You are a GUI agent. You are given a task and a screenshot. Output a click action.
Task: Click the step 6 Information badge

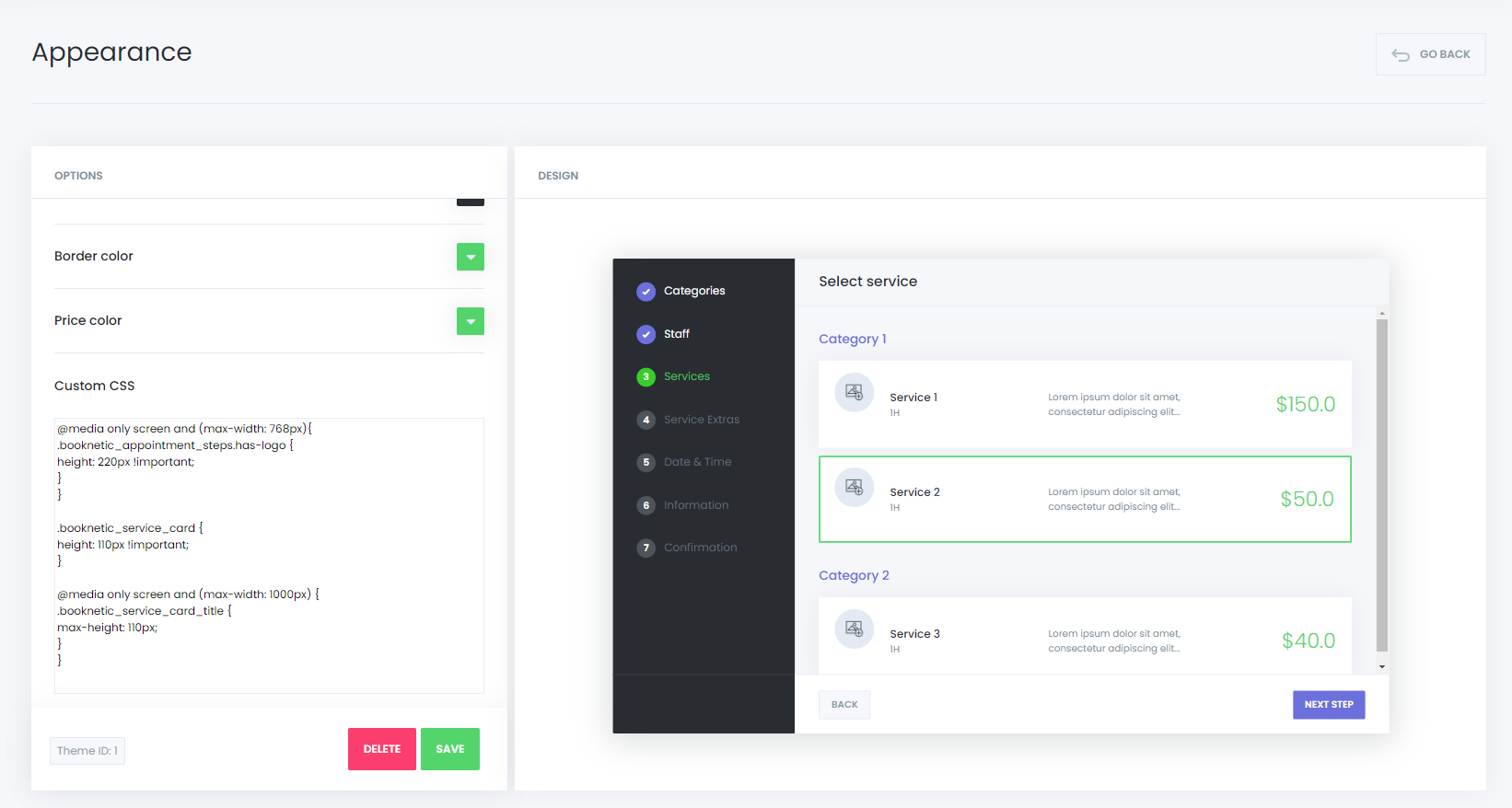[x=646, y=505]
